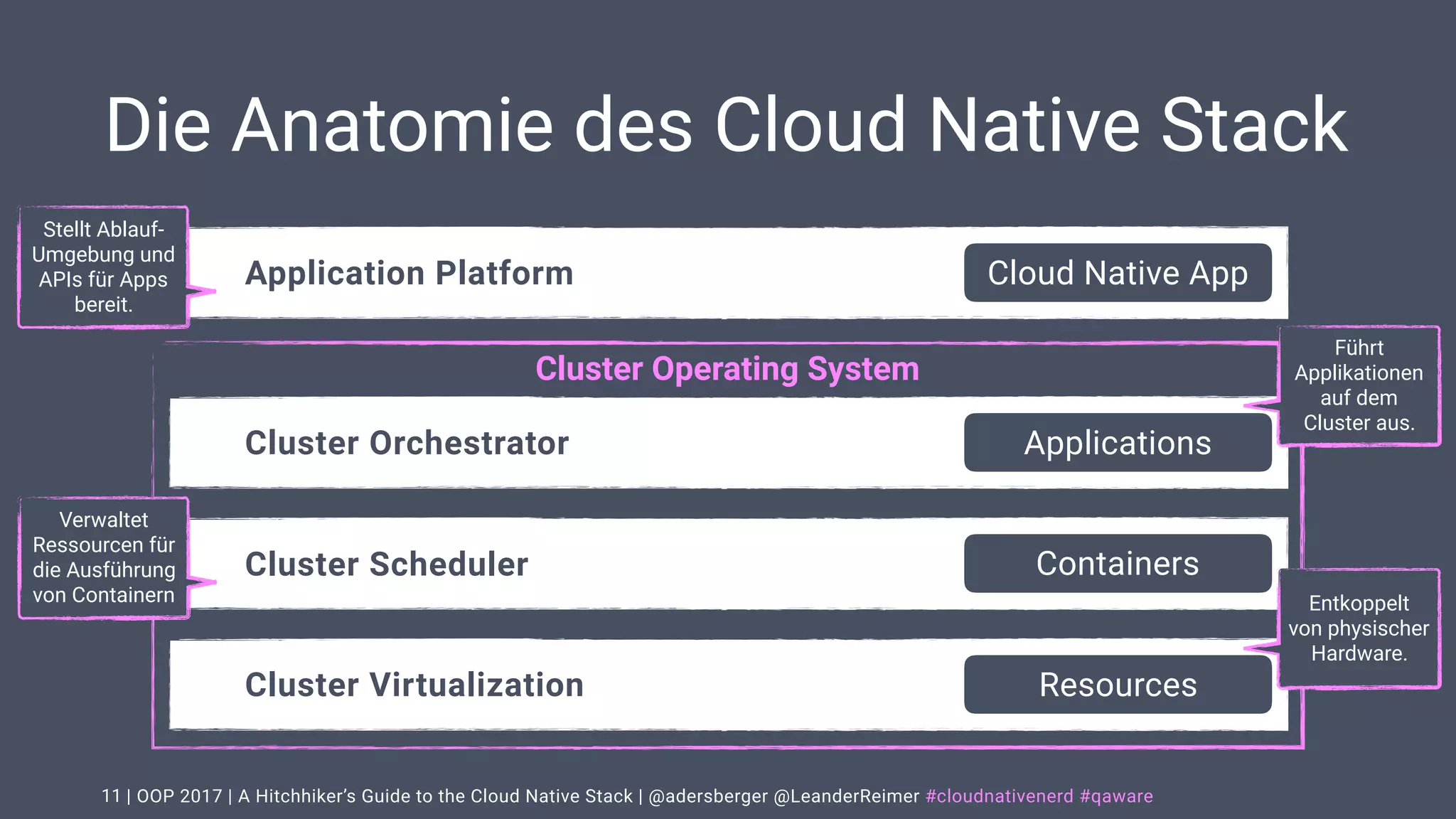Click the 'Cloud Native App' box
Screen dimensions: 1456x819
1118,273
